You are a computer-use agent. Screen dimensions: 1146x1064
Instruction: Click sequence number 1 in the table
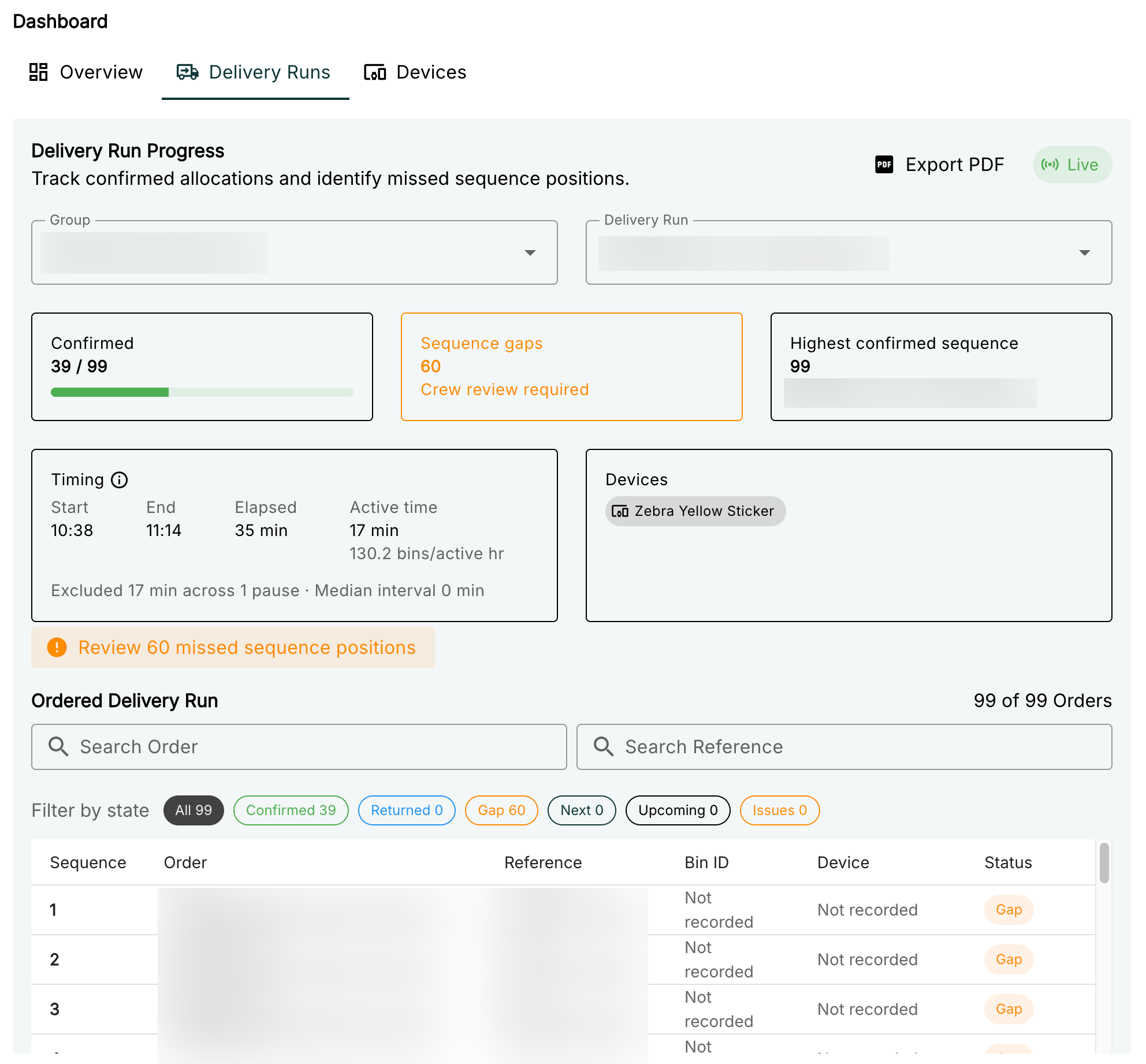pos(53,910)
